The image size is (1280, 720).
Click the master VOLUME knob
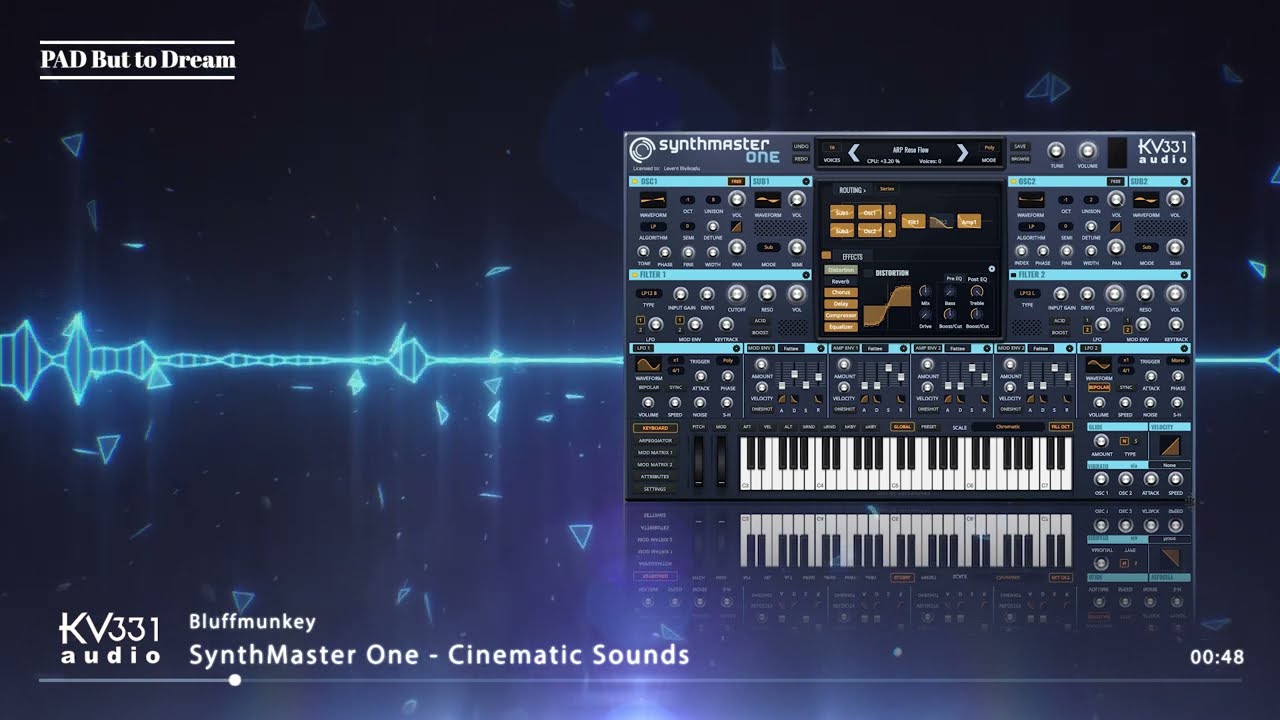(1087, 151)
